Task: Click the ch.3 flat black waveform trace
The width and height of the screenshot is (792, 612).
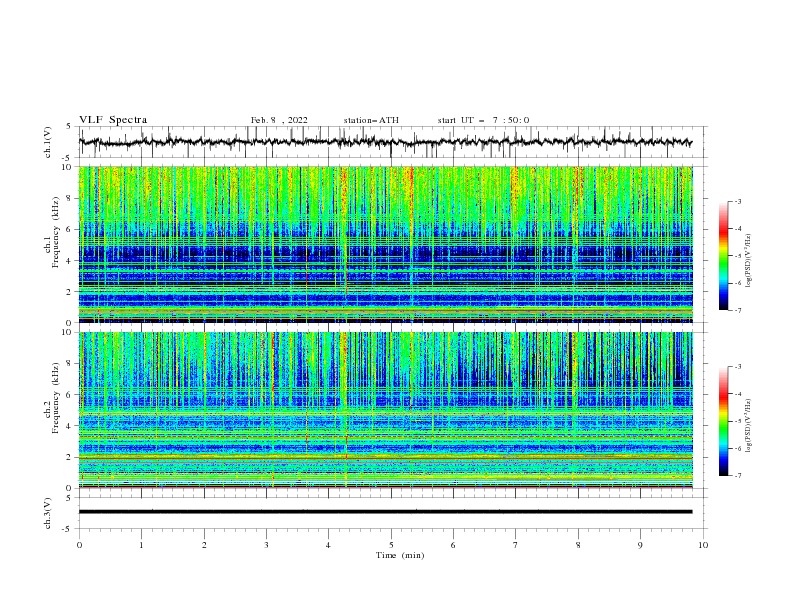Action: (x=385, y=512)
